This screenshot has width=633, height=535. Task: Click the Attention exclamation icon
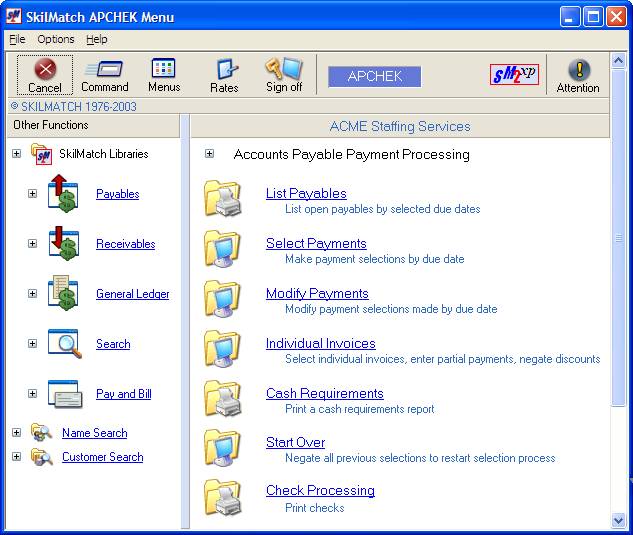[x=579, y=69]
